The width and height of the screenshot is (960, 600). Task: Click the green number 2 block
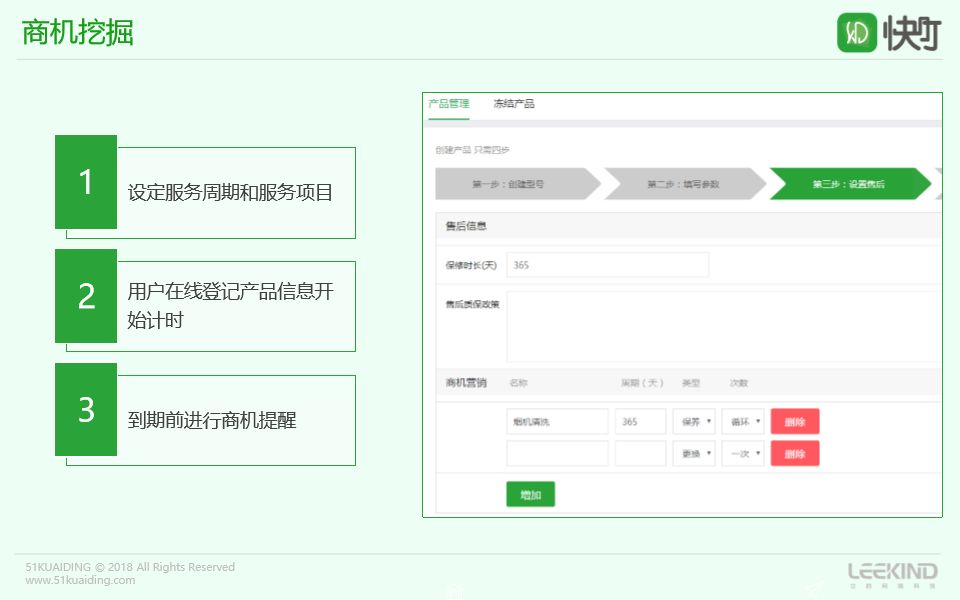tap(86, 296)
